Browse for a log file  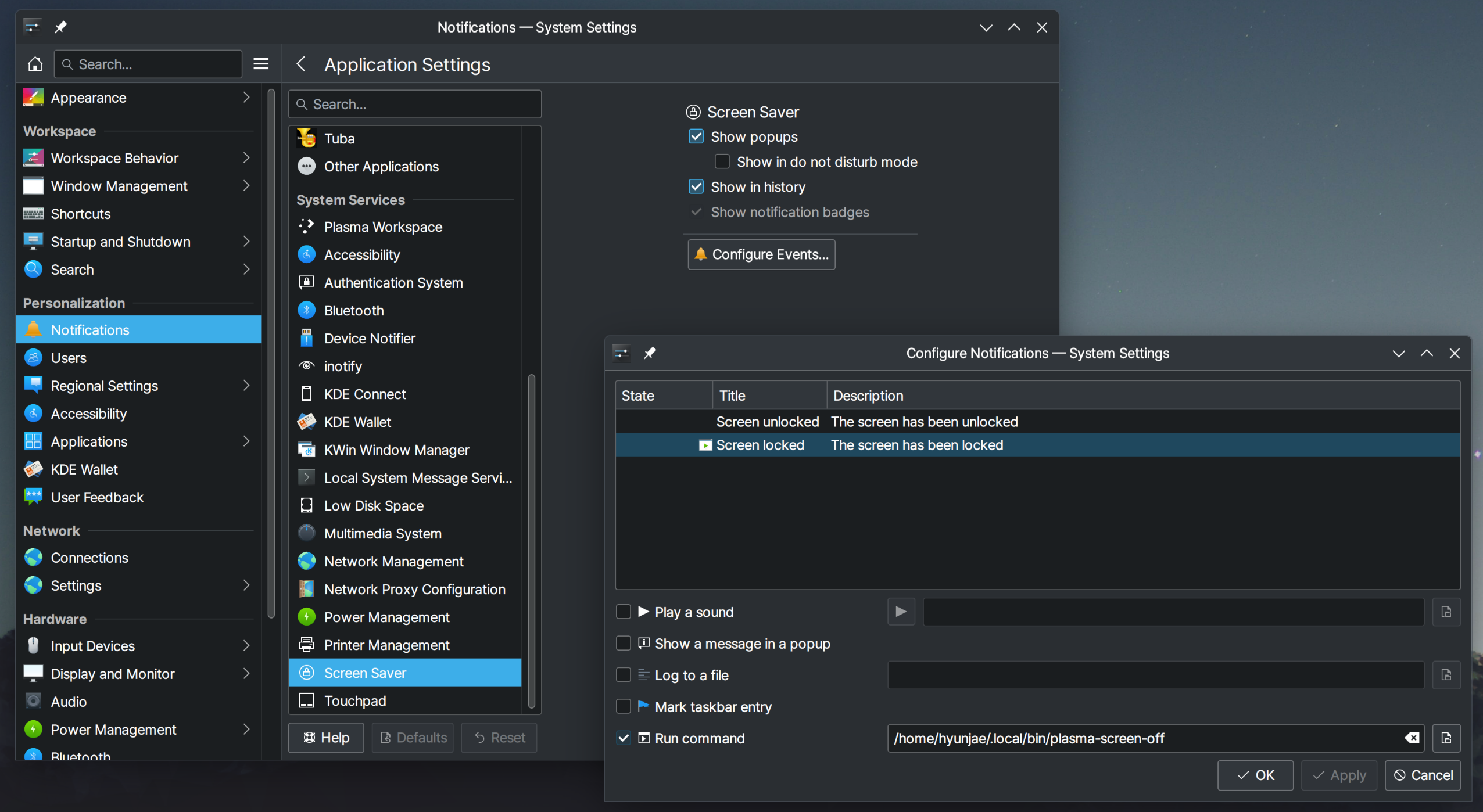point(1446,675)
